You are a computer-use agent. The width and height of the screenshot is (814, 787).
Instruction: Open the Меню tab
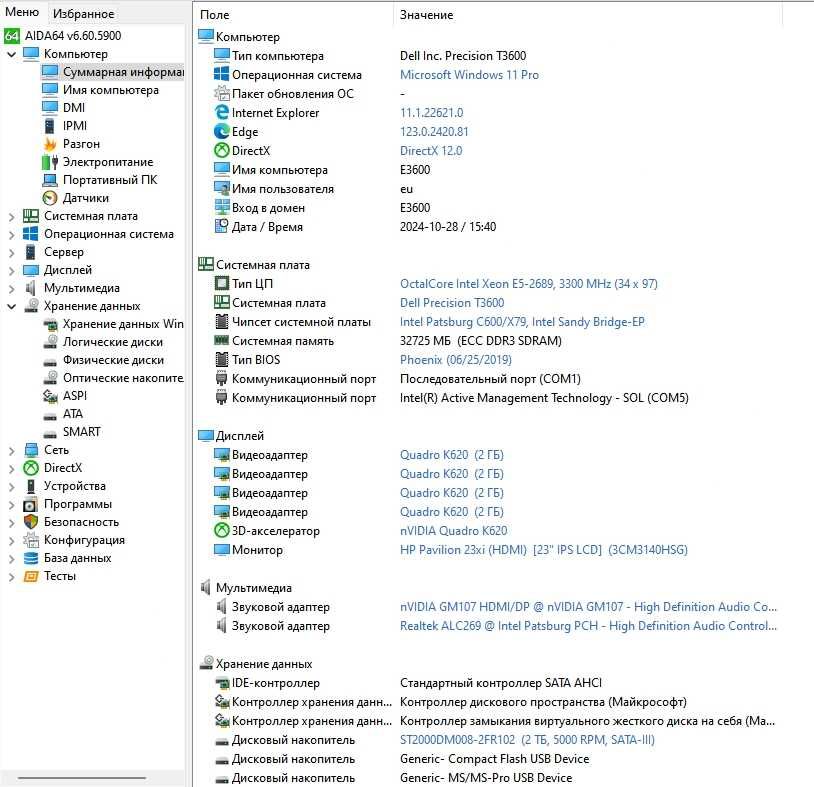tap(22, 12)
